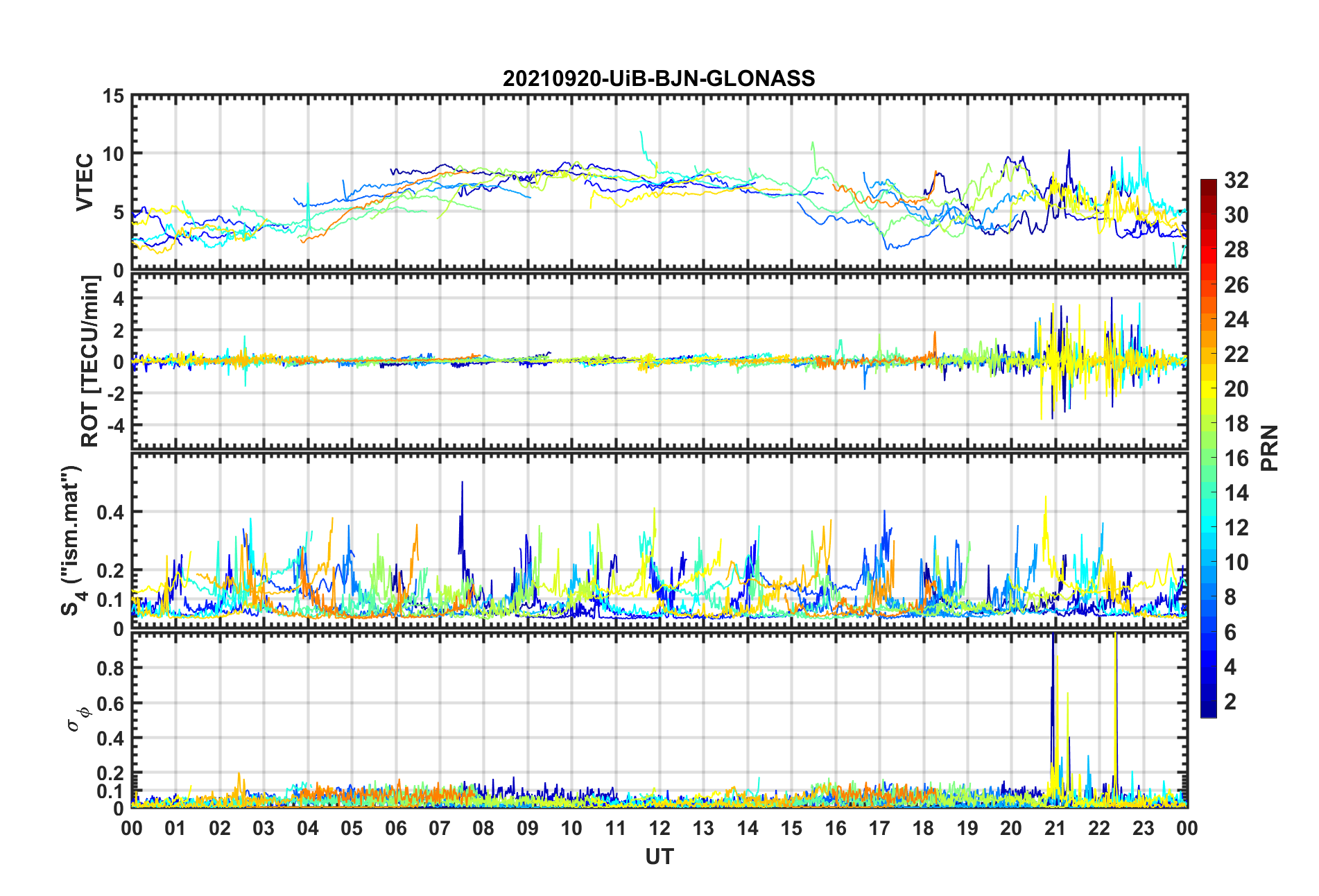The width and height of the screenshot is (1319, 896).
Task: Select sigma-phi axis tick label "0.8"
Action: click(x=111, y=668)
